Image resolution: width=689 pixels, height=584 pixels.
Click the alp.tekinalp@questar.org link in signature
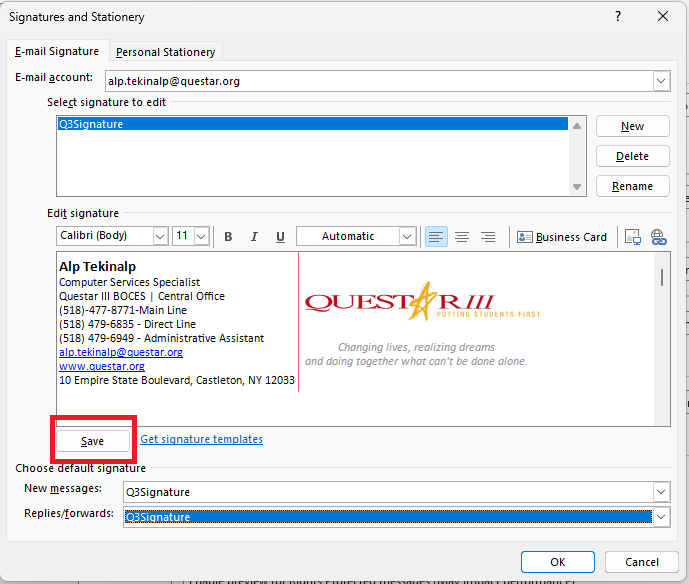point(121,352)
